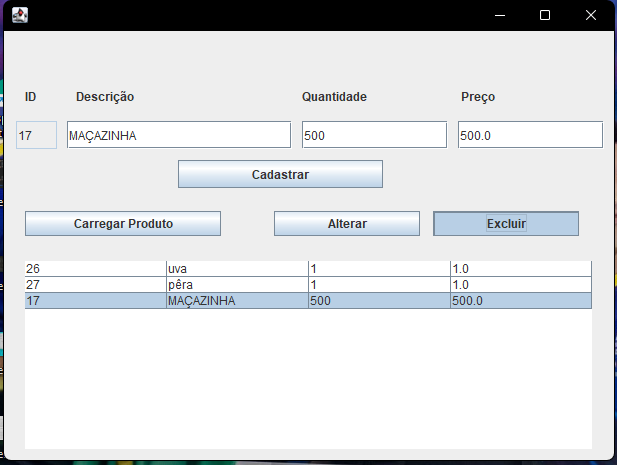This screenshot has height=465, width=617.
Task: Select the quantity cell in pêra row
Action: [379, 285]
